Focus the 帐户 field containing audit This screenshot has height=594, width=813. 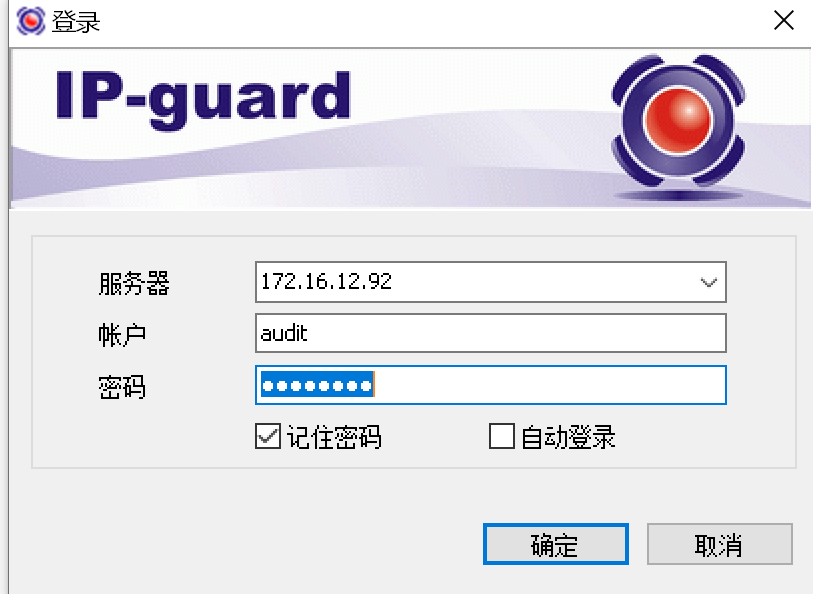click(490, 333)
